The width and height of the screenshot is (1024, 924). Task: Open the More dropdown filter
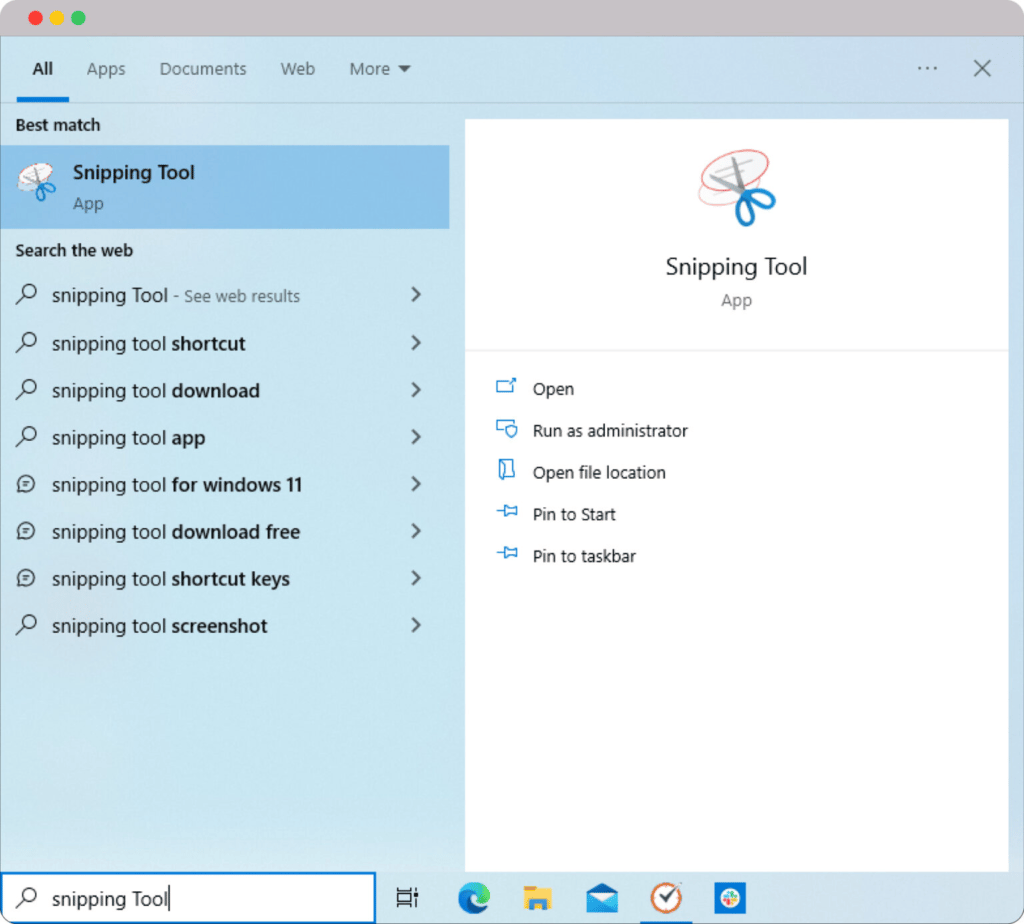(x=379, y=69)
